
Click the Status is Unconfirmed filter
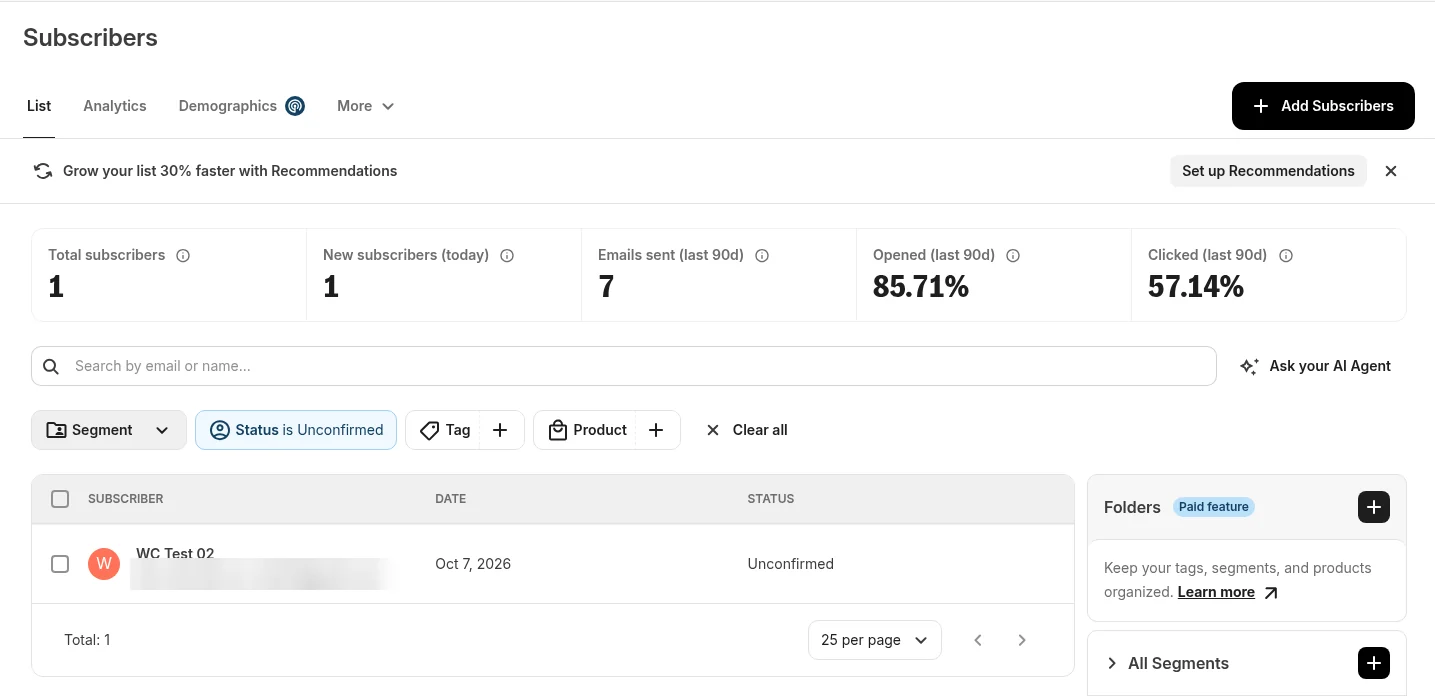(x=296, y=430)
